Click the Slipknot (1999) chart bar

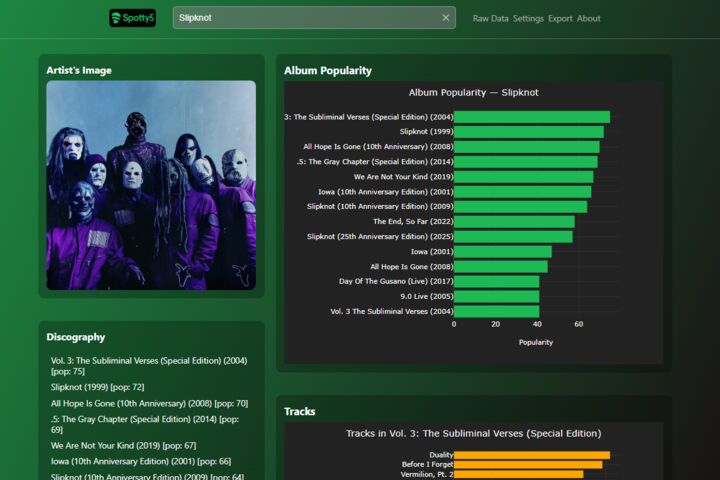(529, 132)
